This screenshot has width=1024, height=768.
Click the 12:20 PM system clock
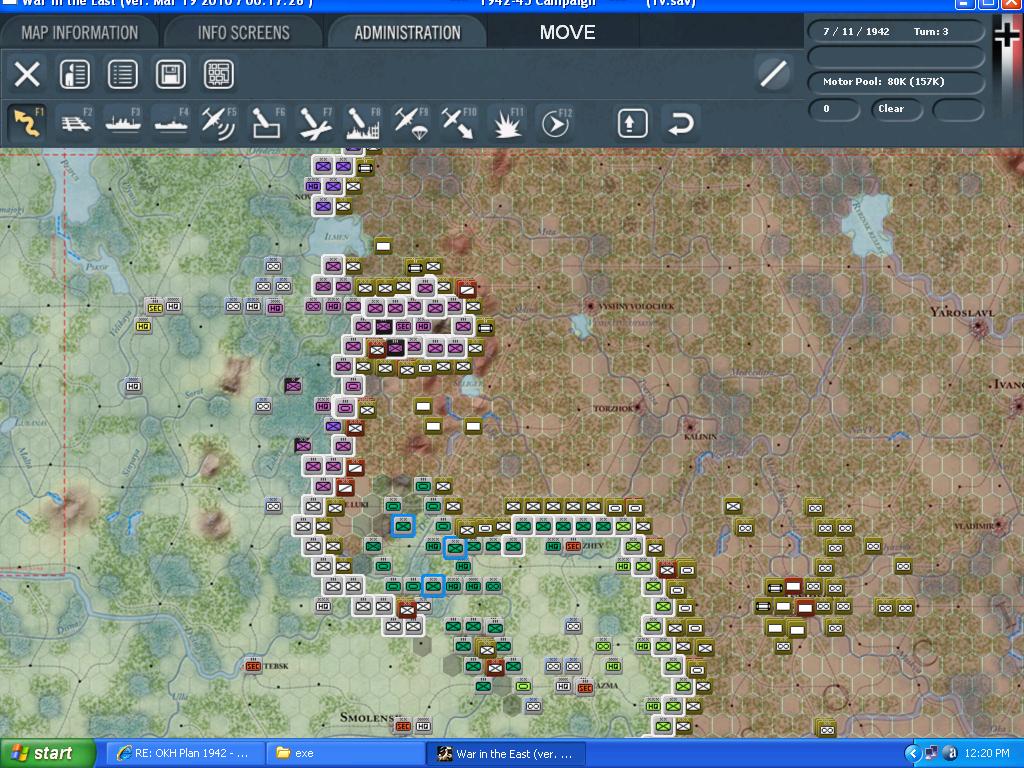987,754
